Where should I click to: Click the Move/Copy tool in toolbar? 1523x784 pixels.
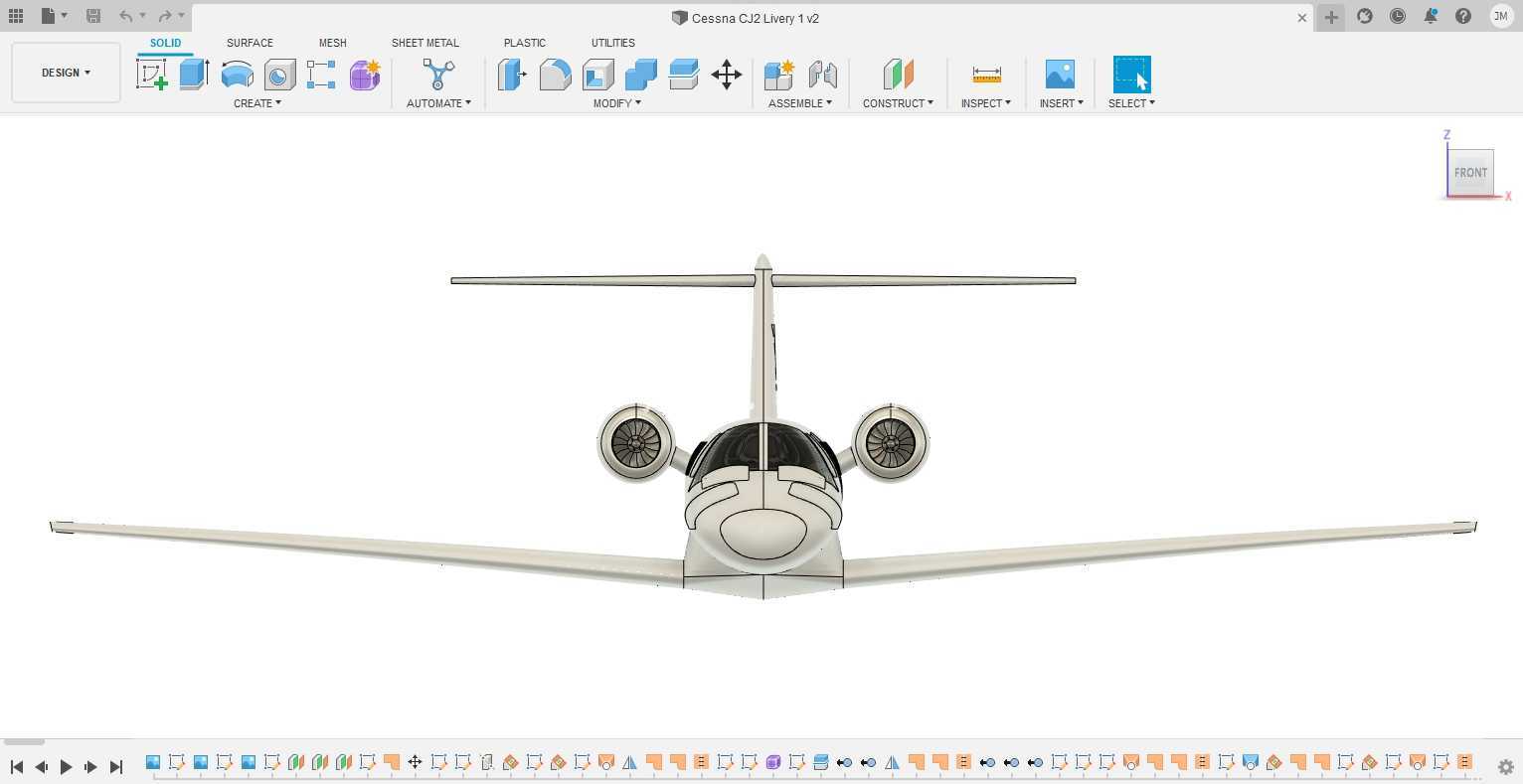coord(727,75)
